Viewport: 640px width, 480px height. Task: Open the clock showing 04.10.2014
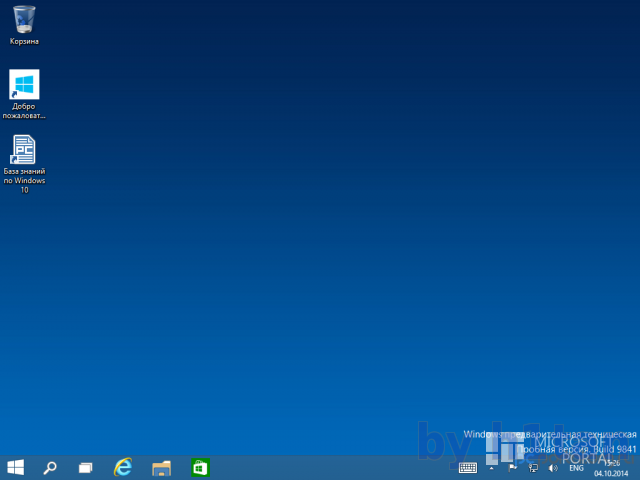pos(611,468)
